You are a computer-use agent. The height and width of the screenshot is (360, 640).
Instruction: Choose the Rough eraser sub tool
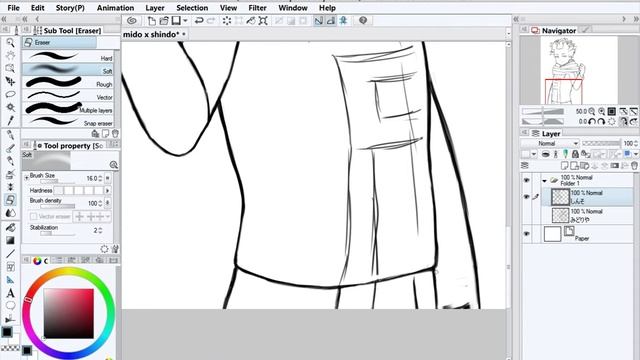coord(68,83)
